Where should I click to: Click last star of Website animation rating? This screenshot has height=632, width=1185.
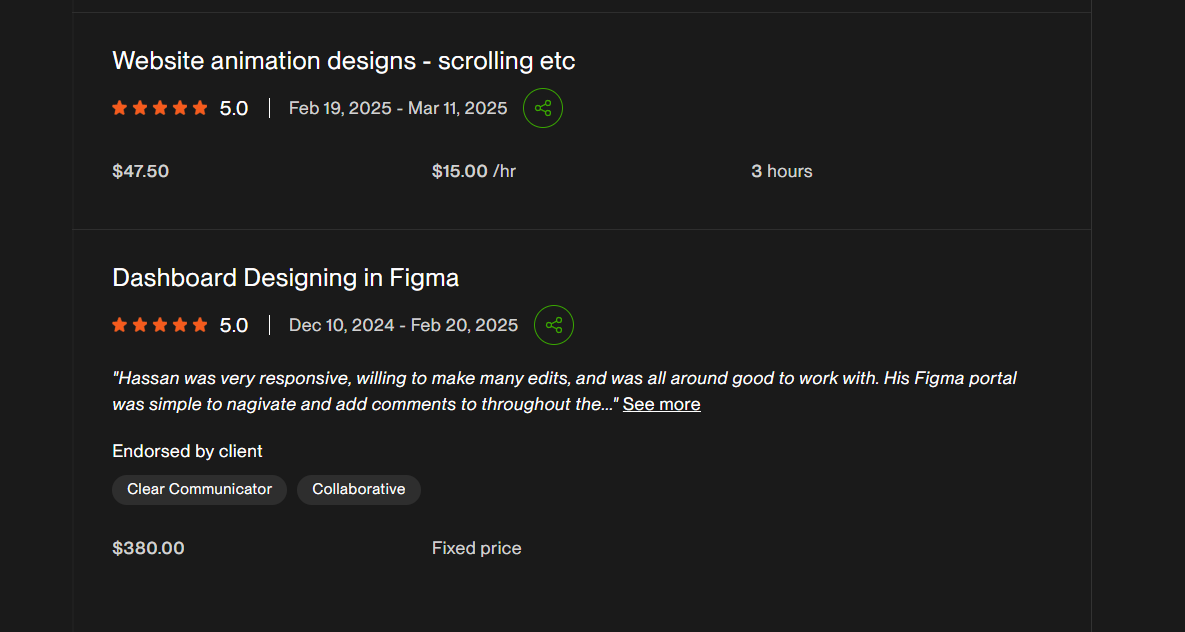200,108
